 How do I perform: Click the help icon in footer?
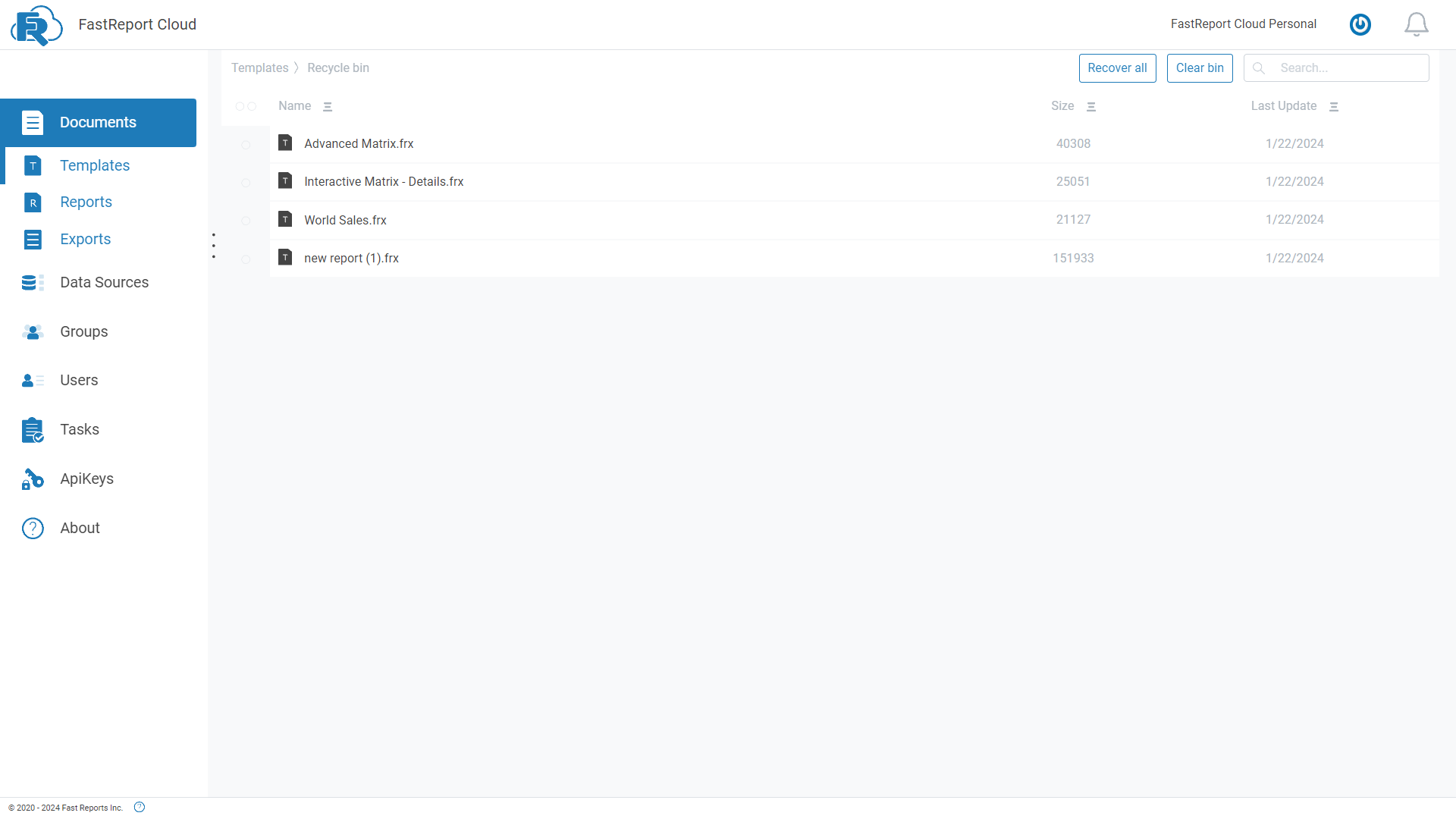140,807
